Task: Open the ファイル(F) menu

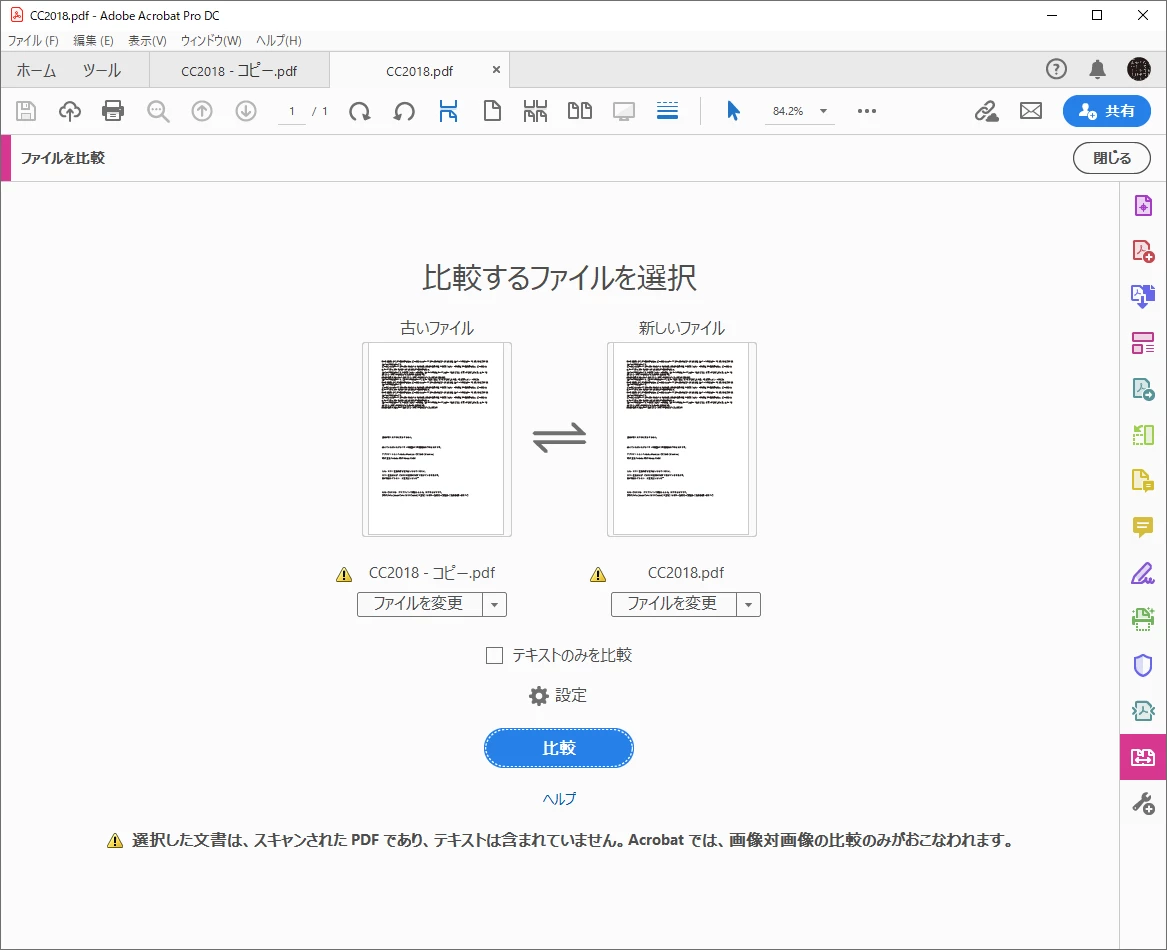Action: (x=33, y=40)
